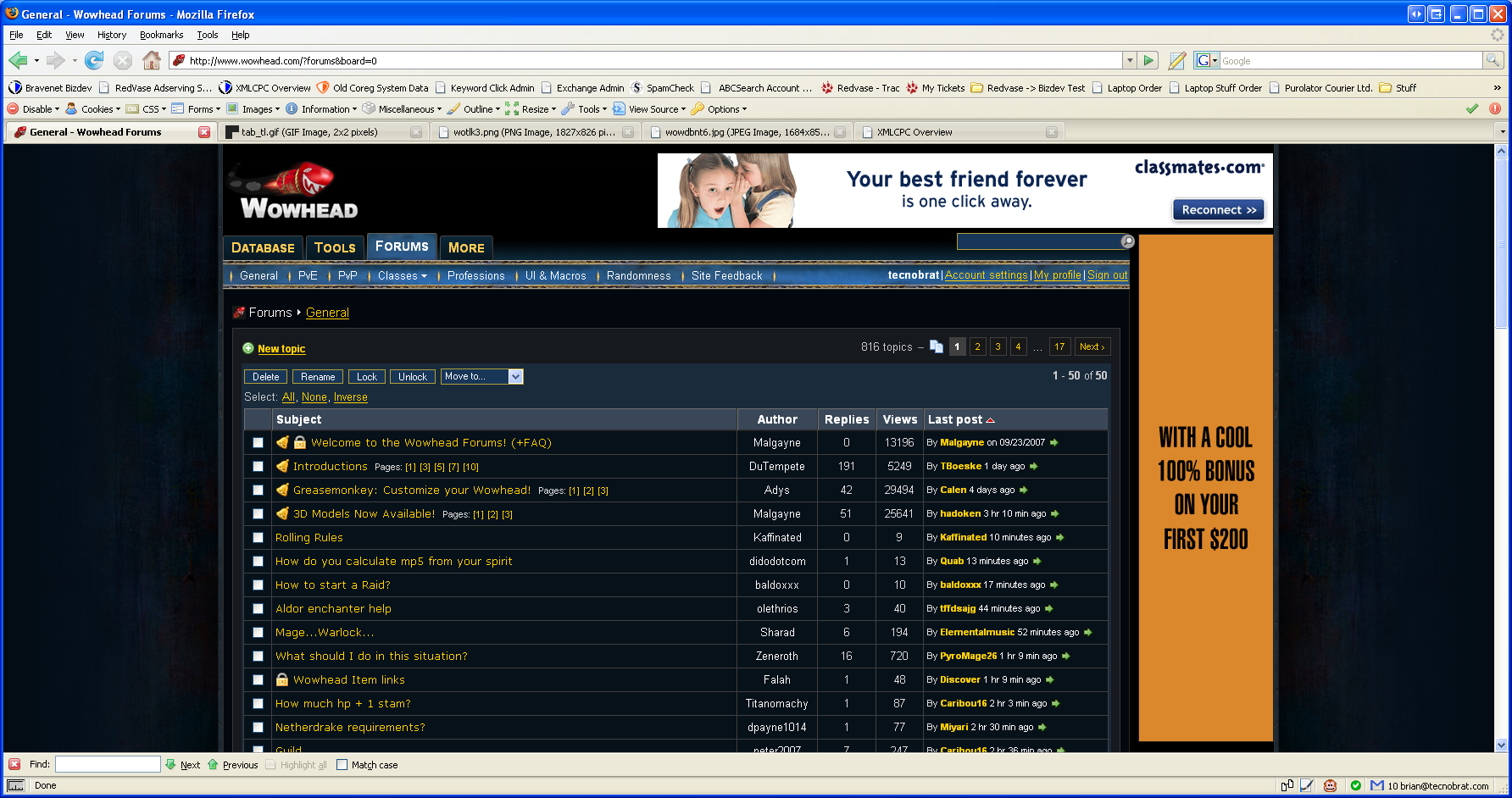This screenshot has height=798, width=1512.
Task: Close the Find bar with red X
Action: point(14,764)
